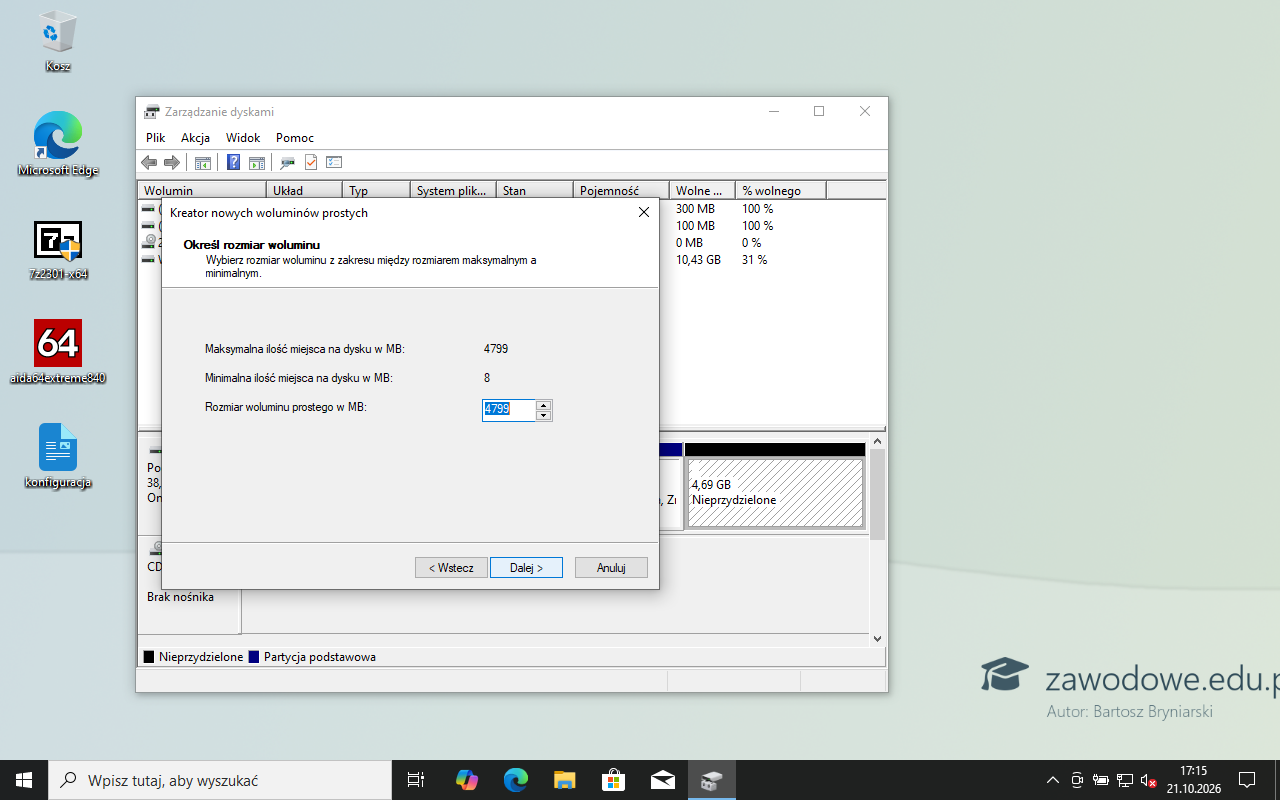Click the Windows search box in taskbar

[218, 780]
